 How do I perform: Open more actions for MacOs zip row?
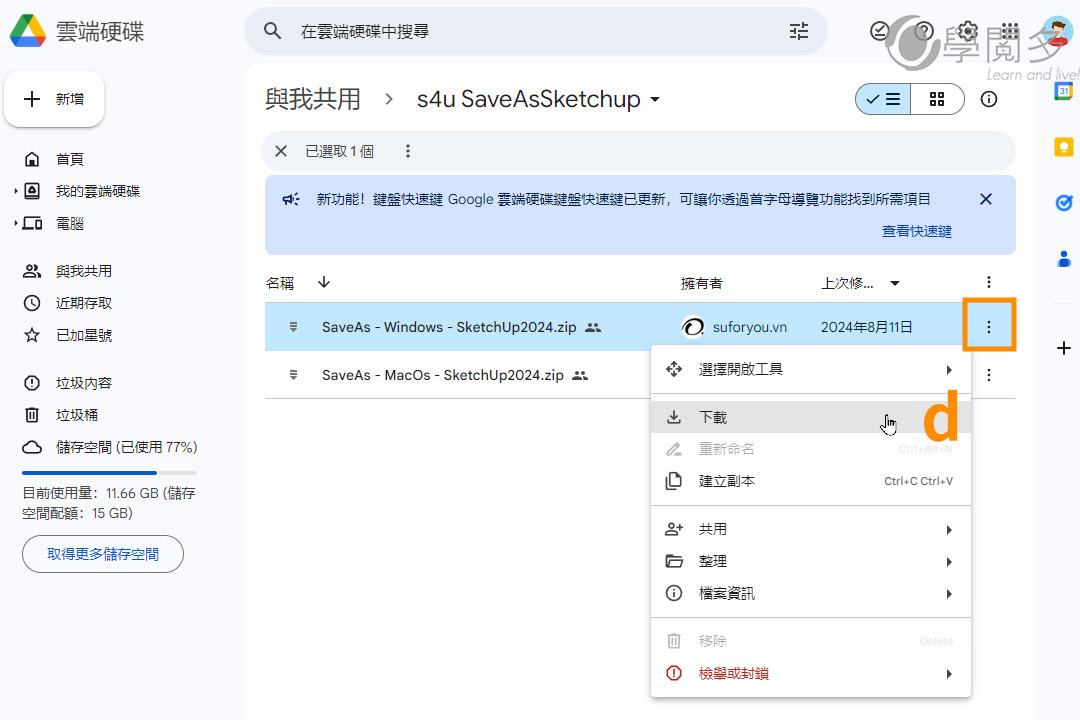tap(989, 375)
